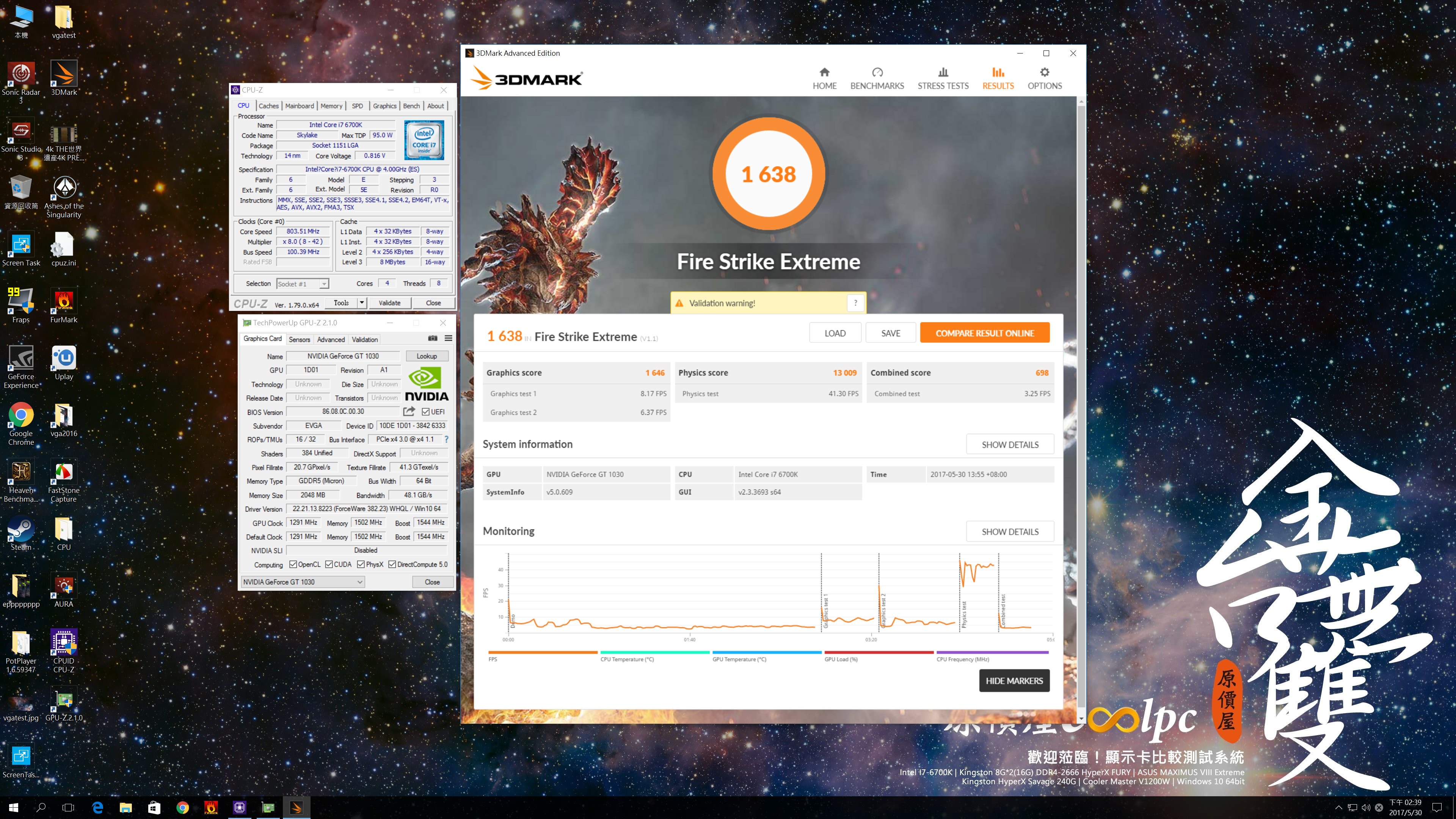The height and width of the screenshot is (819, 1456).
Task: Open the Sonic Radar 3 desktop icon
Action: [x=21, y=83]
